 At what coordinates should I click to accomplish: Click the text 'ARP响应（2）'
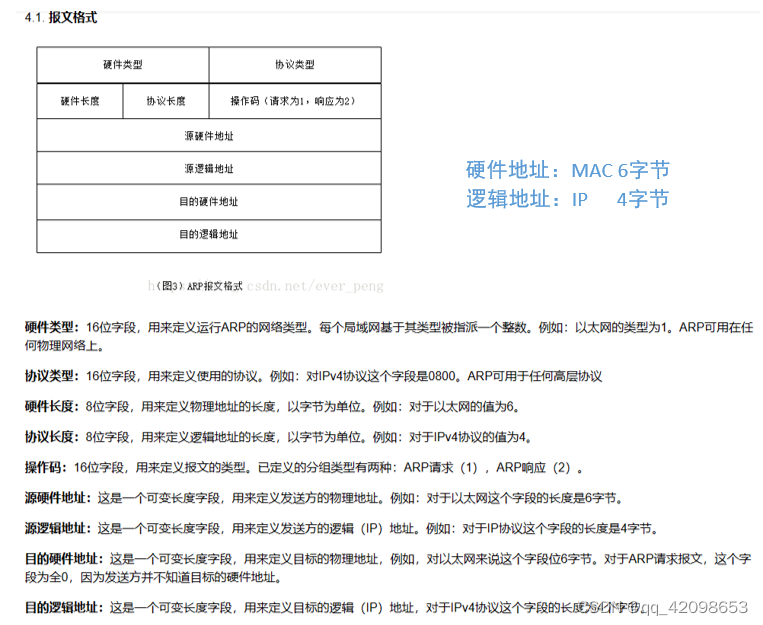(535, 468)
